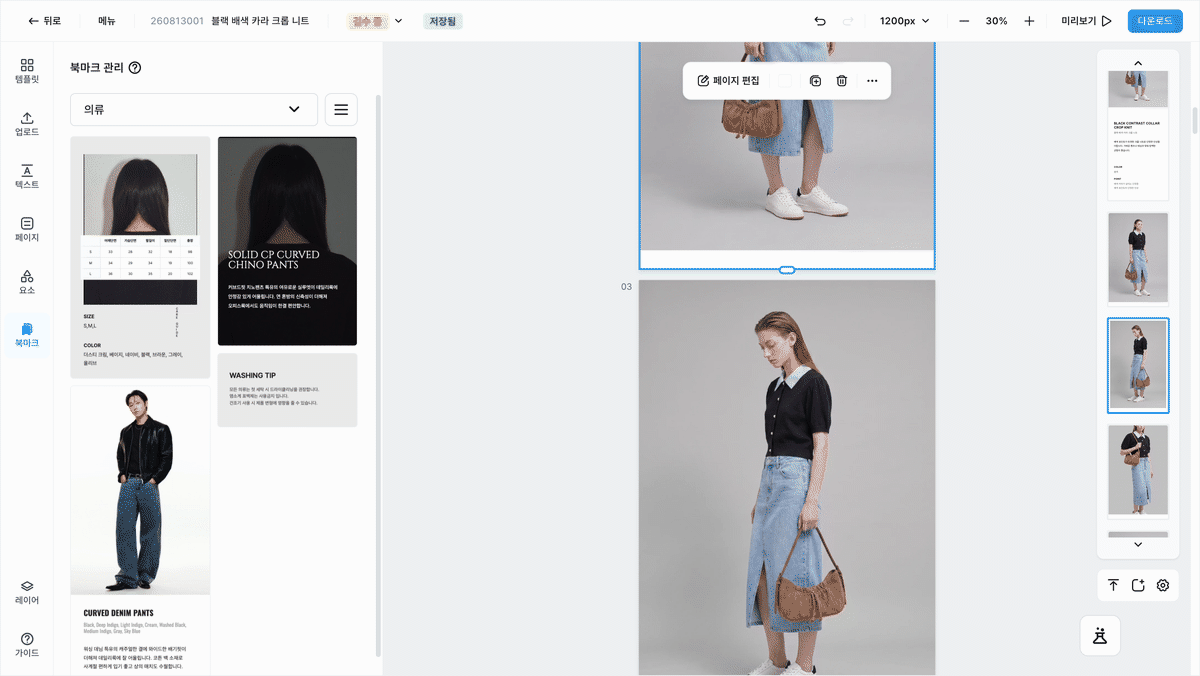Click the white color swatch in page toolbar

coord(785,81)
